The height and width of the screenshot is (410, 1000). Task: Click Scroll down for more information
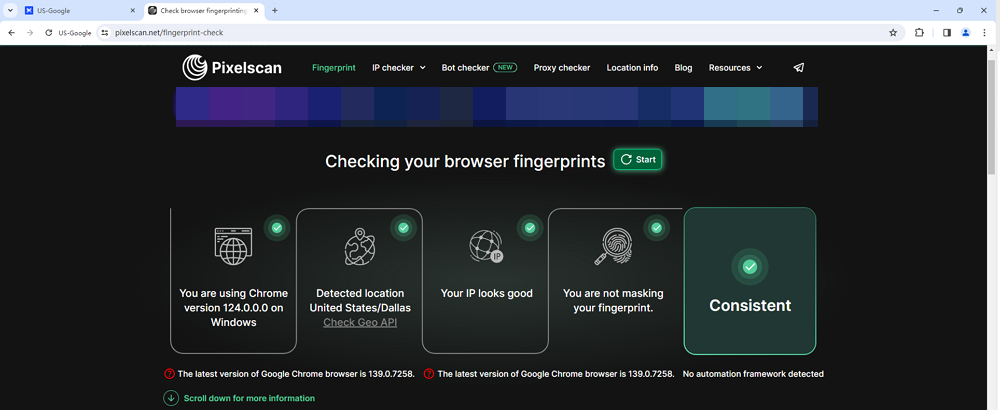tap(249, 398)
